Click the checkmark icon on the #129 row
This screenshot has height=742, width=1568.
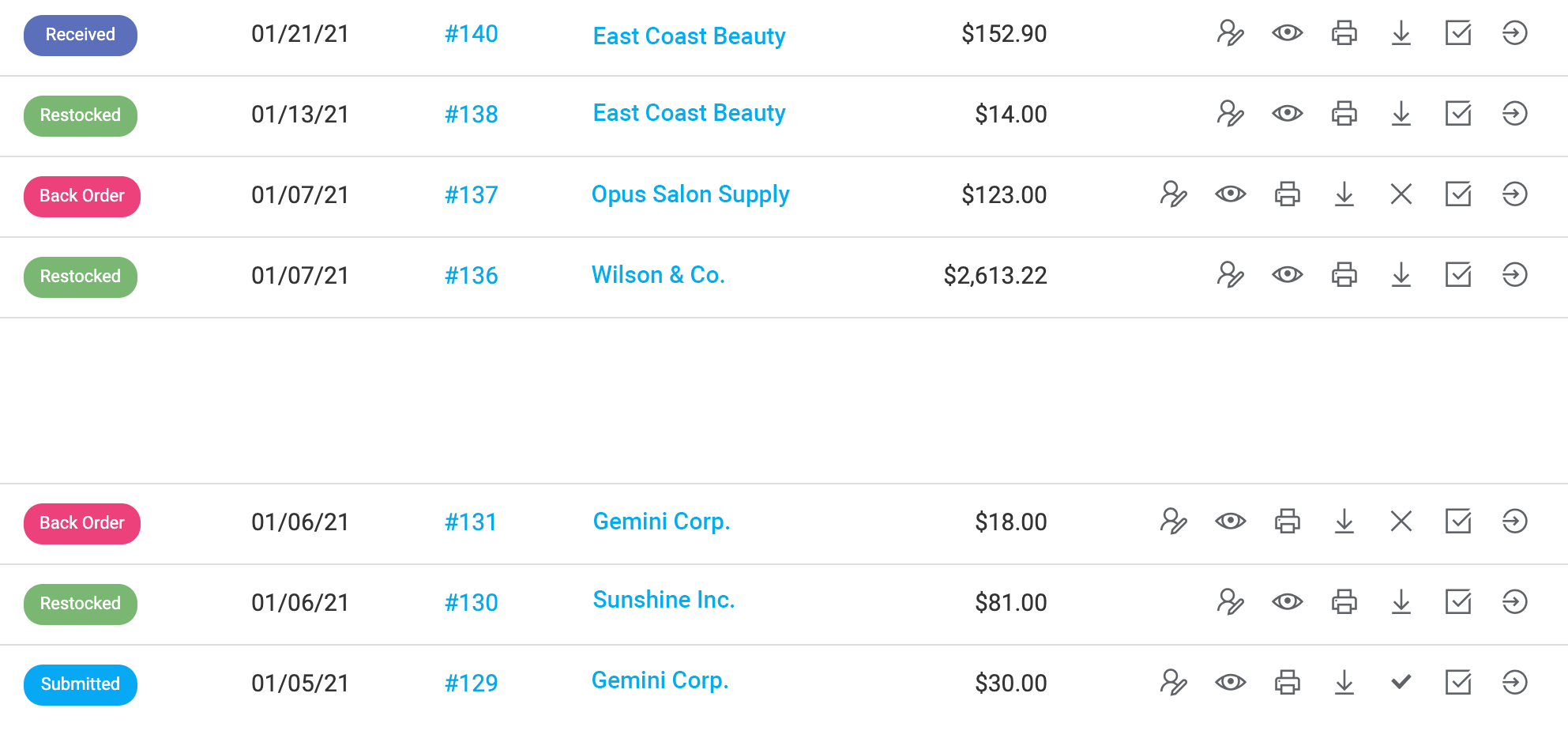pos(1401,681)
